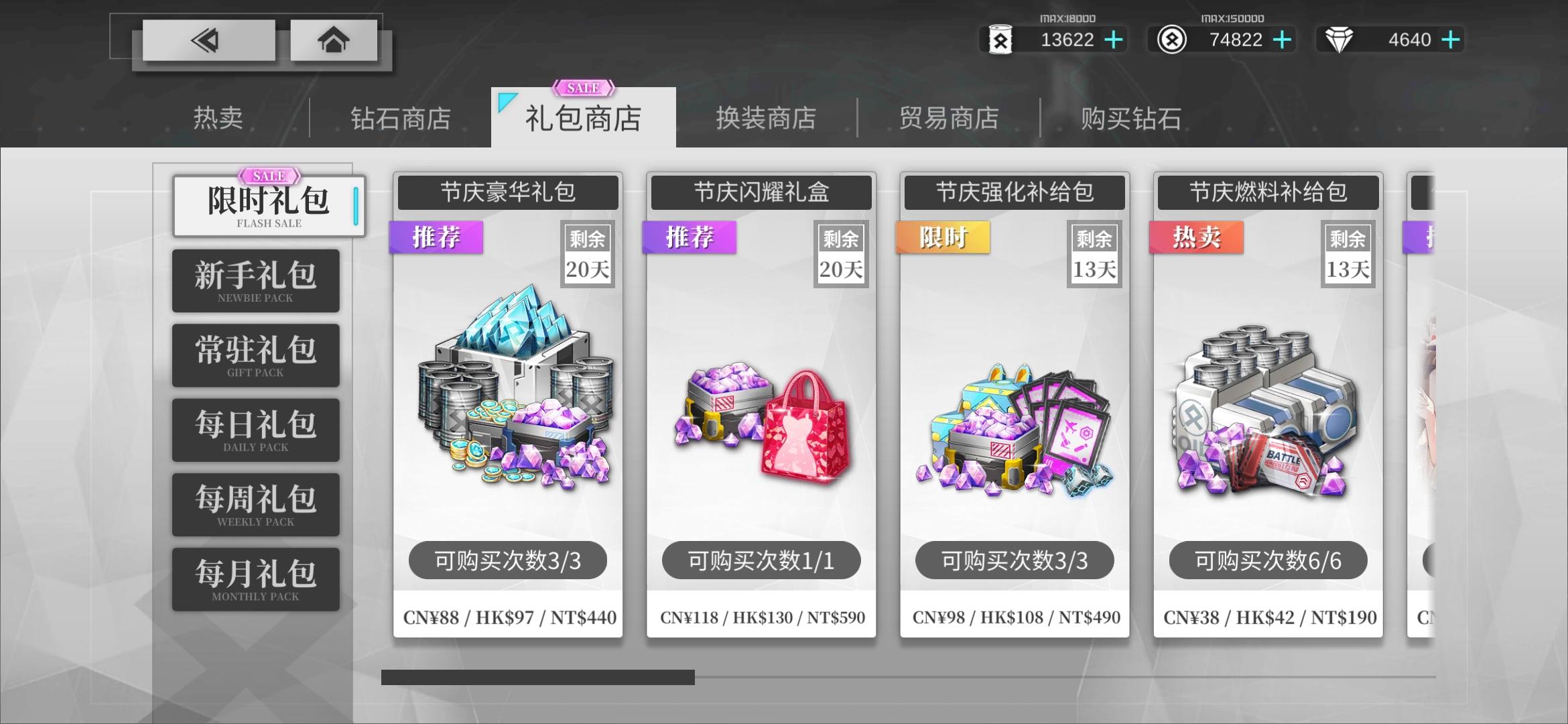This screenshot has width=1568, height=724.
Task: Buy 节庆燃料补给包 for CN¥38
Action: (x=1269, y=617)
